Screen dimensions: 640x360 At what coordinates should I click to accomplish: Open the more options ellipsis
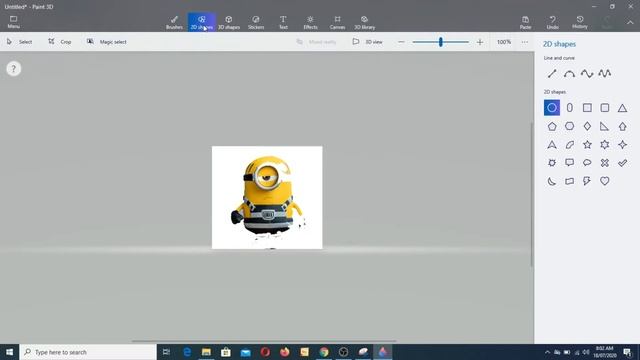click(525, 42)
